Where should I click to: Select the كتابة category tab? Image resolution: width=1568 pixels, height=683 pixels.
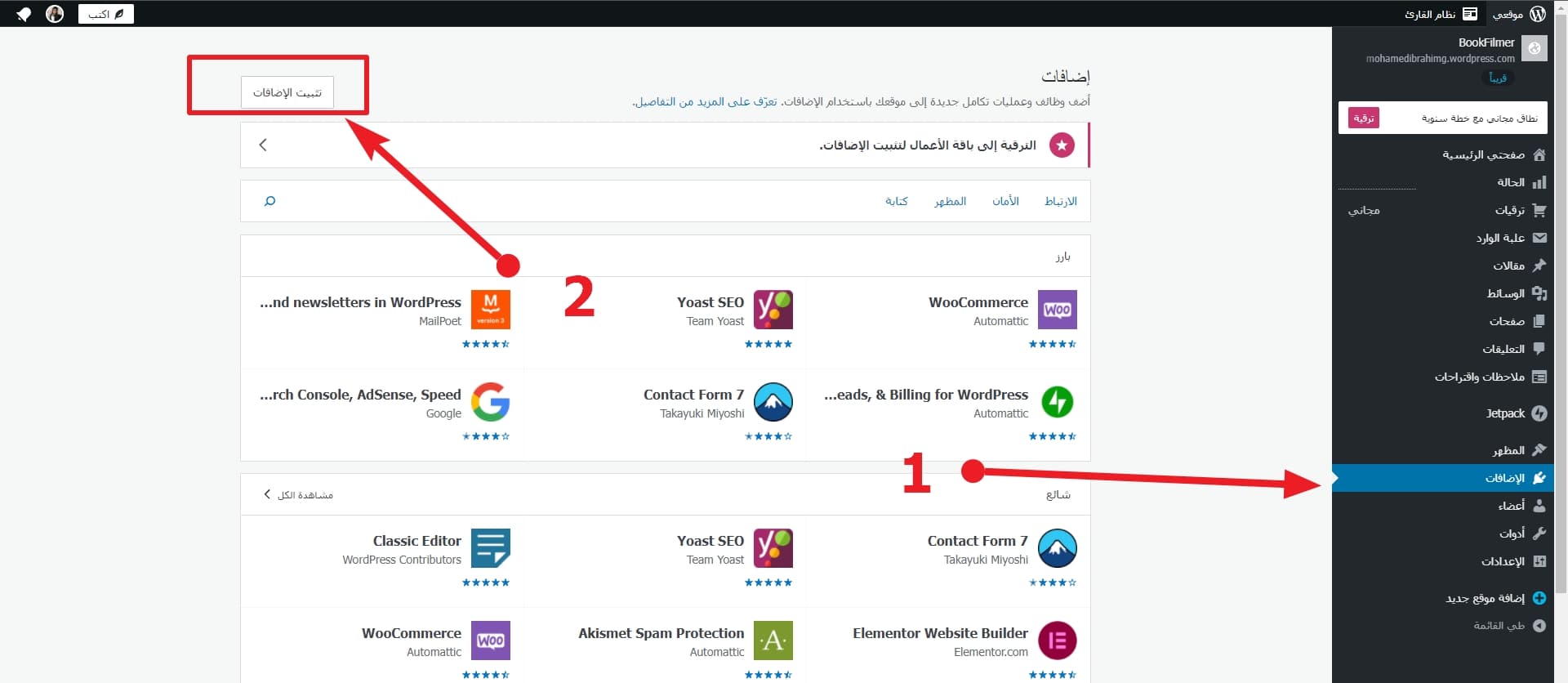(x=897, y=201)
